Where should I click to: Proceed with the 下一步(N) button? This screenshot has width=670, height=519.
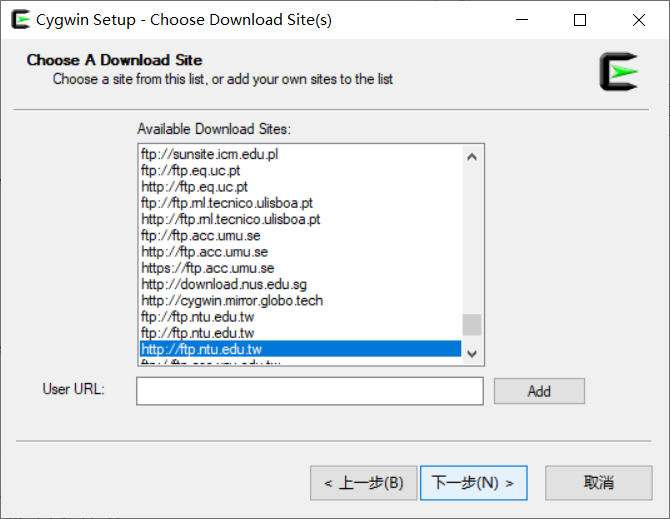[473, 483]
